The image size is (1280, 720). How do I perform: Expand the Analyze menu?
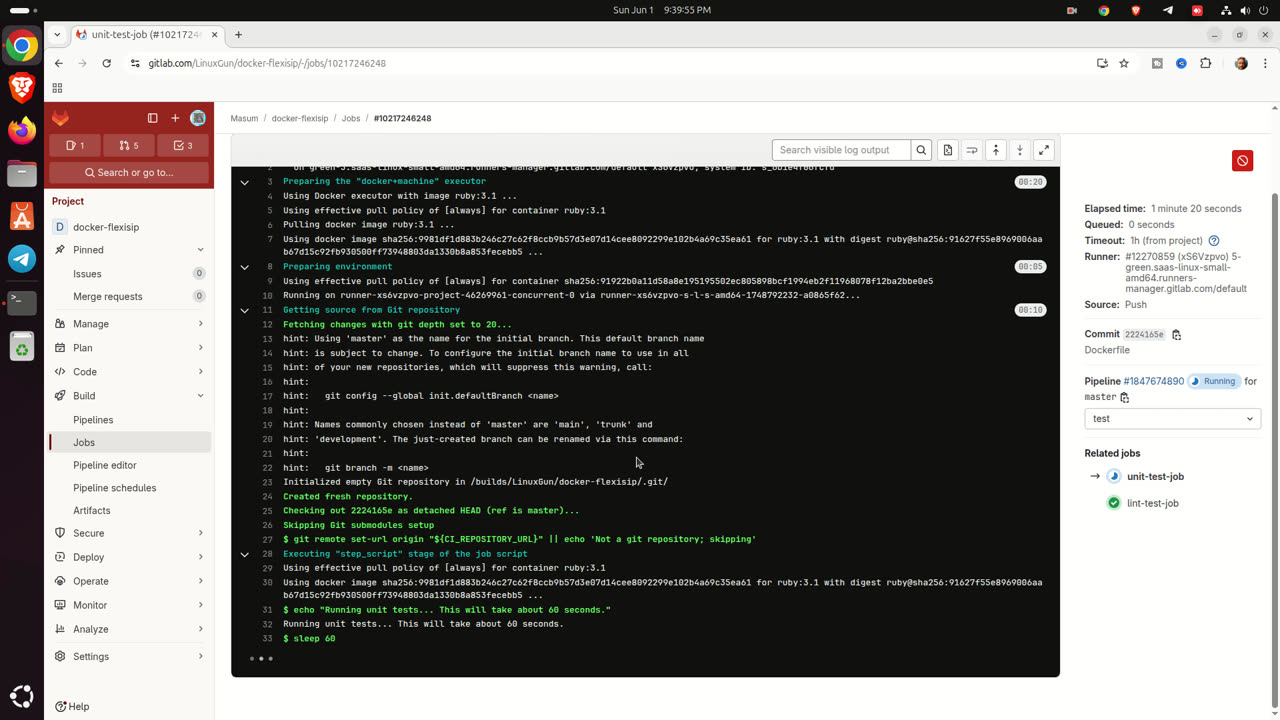[129, 629]
